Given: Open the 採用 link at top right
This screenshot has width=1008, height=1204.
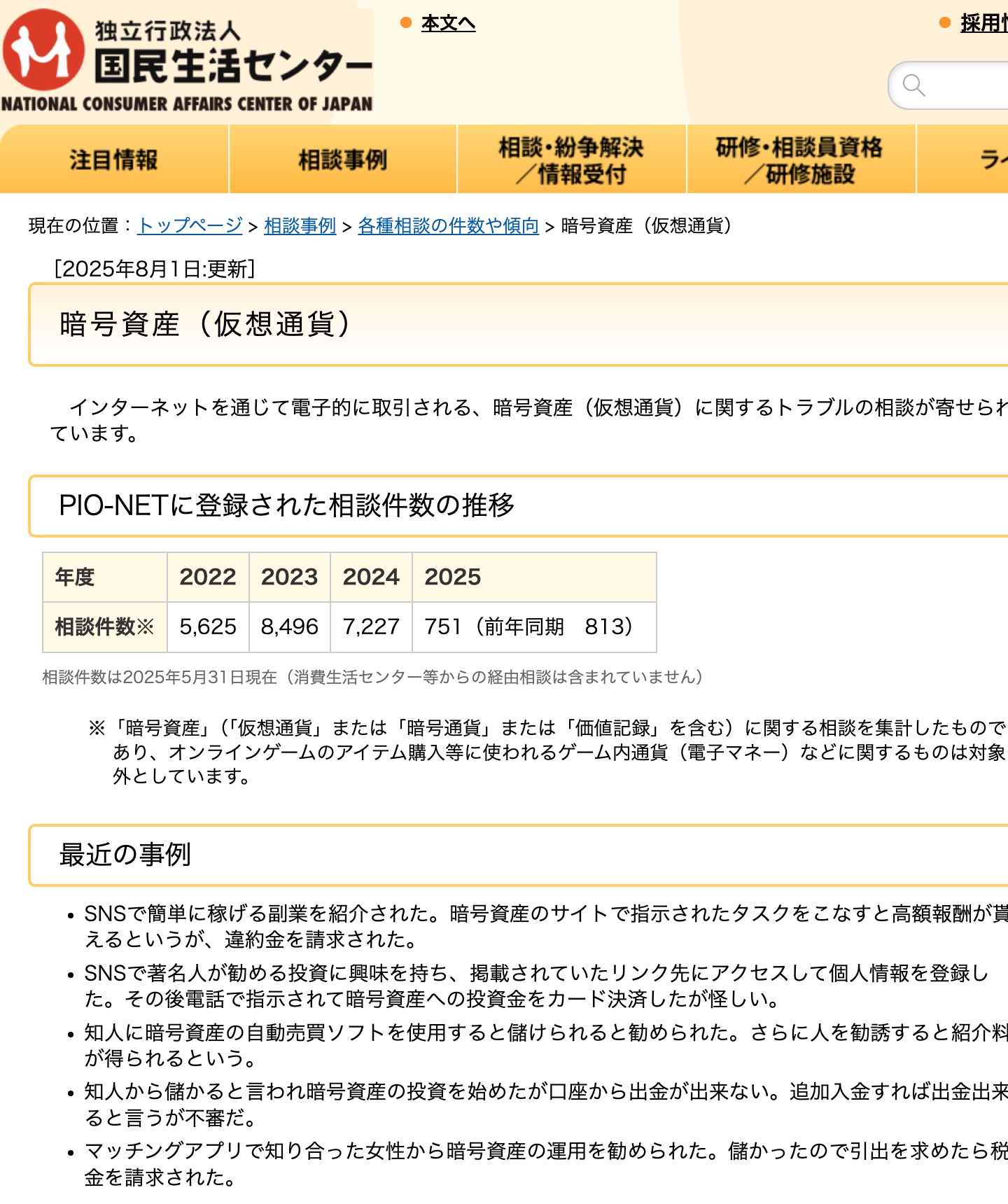Looking at the screenshot, I should point(983,23).
